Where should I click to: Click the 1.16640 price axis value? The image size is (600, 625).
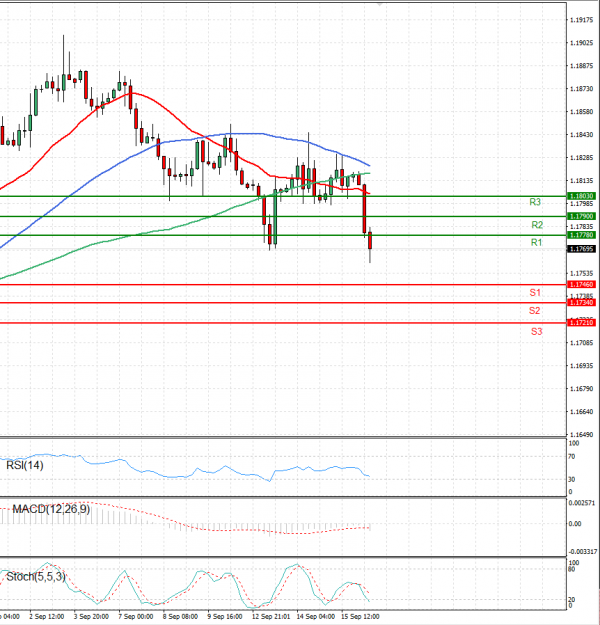click(x=581, y=412)
